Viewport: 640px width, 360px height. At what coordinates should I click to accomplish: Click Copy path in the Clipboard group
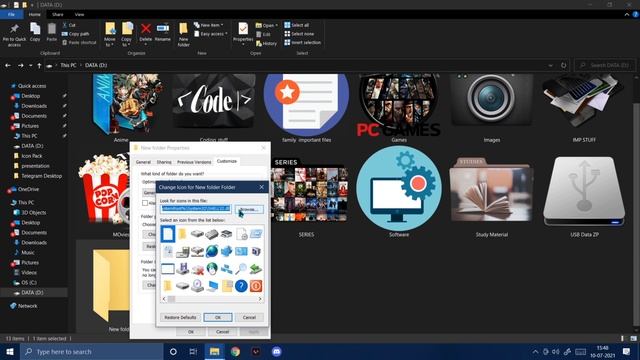tap(76, 34)
